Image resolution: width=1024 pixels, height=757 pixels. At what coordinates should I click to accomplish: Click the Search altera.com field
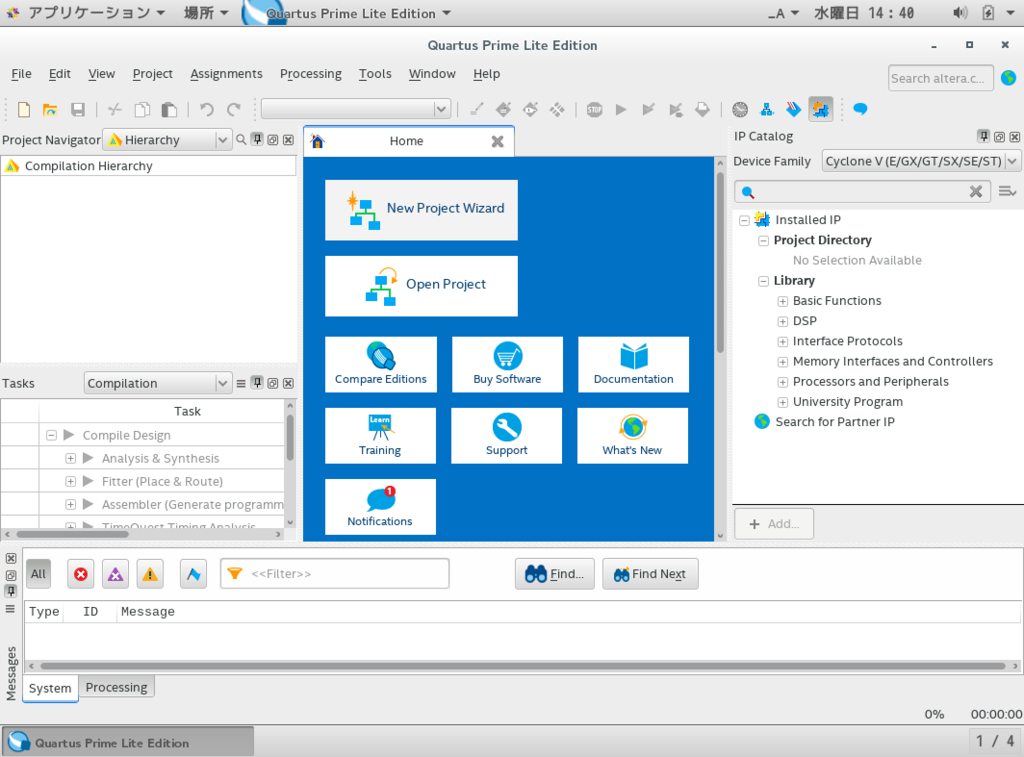[x=940, y=78]
